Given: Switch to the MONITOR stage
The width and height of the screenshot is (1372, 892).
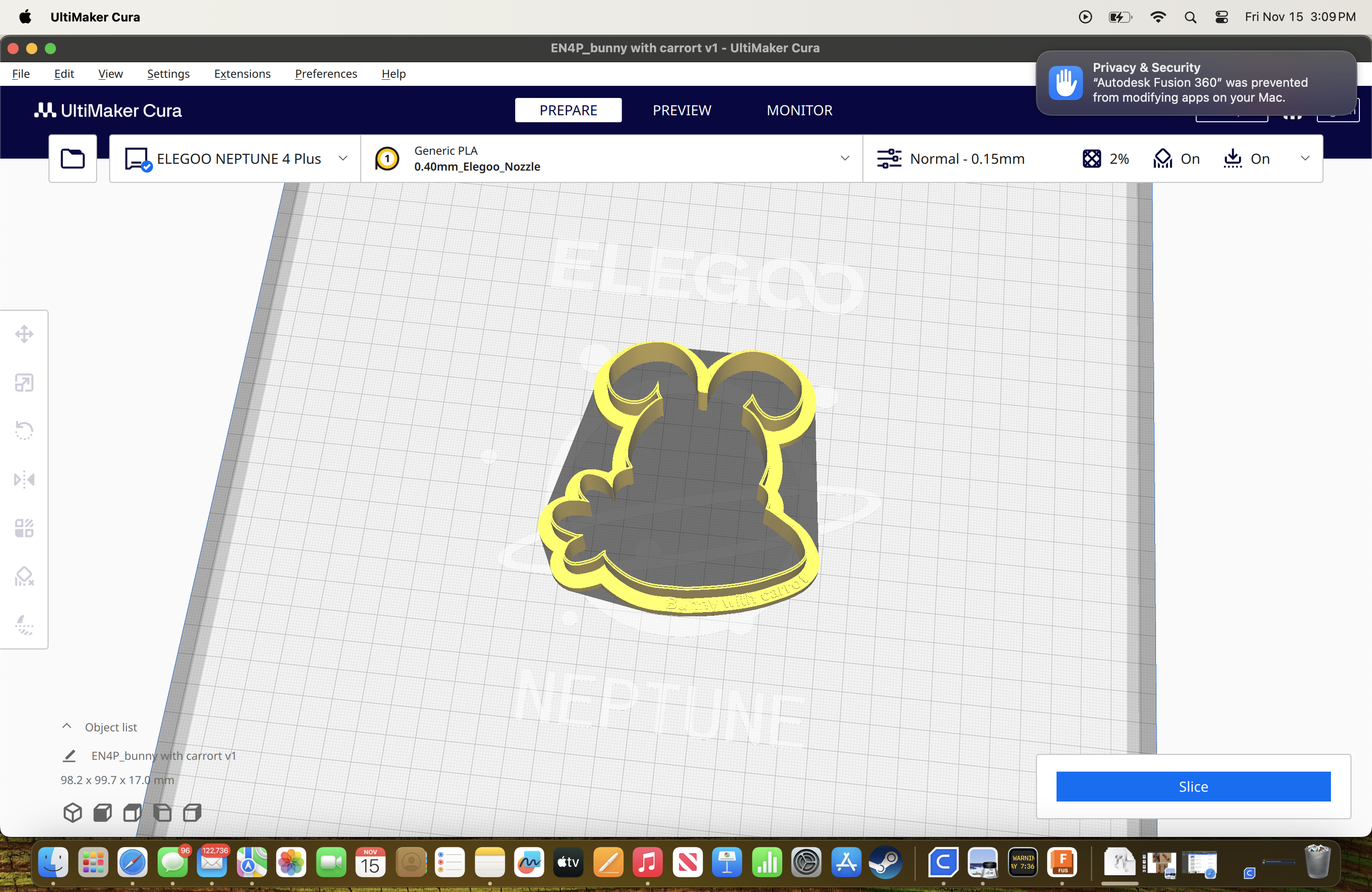Looking at the screenshot, I should [x=799, y=110].
